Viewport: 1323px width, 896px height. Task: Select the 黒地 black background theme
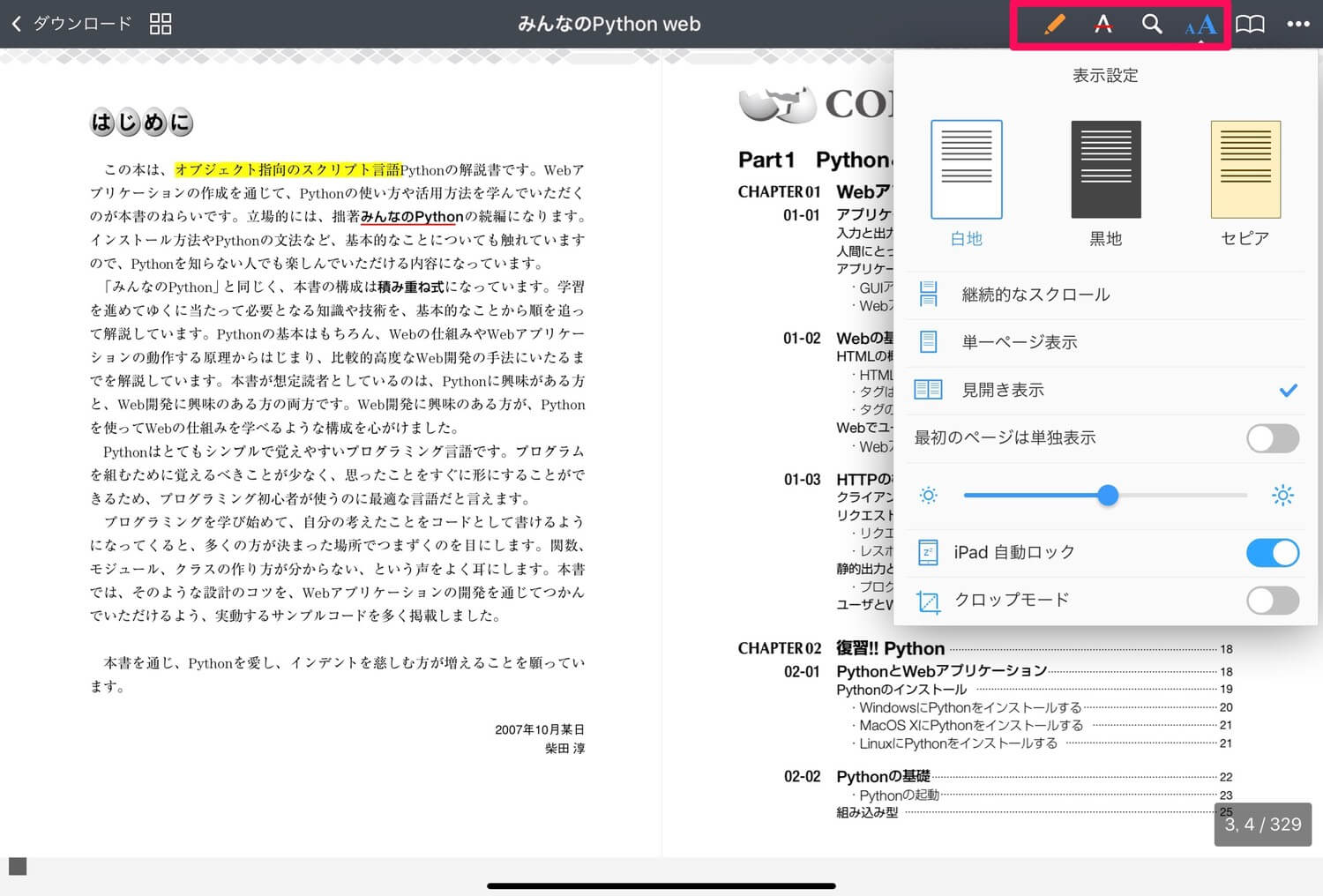[x=1106, y=184]
